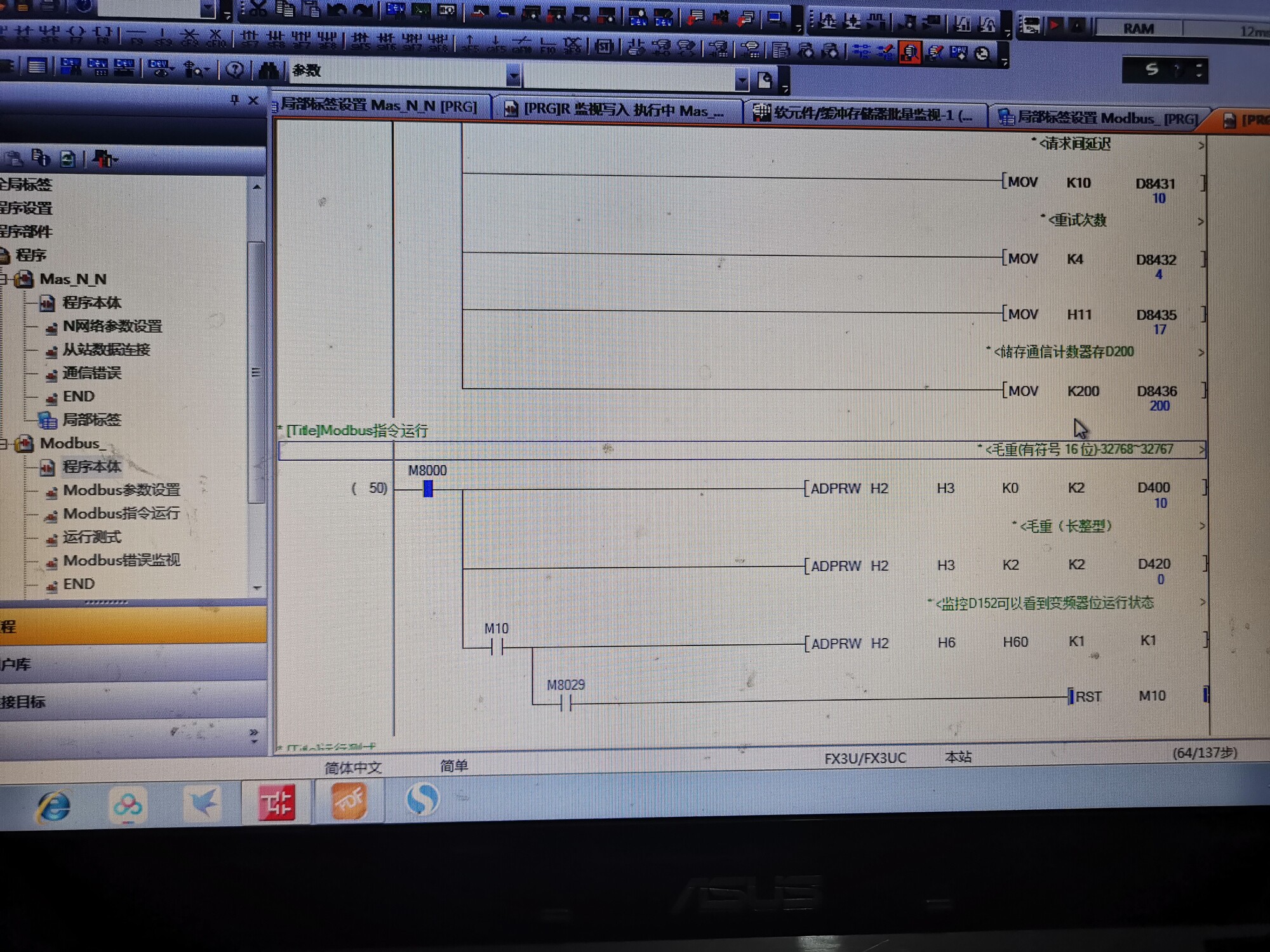Click the red run simulation arrow icon
The width and height of the screenshot is (1270, 952).
1054,25
